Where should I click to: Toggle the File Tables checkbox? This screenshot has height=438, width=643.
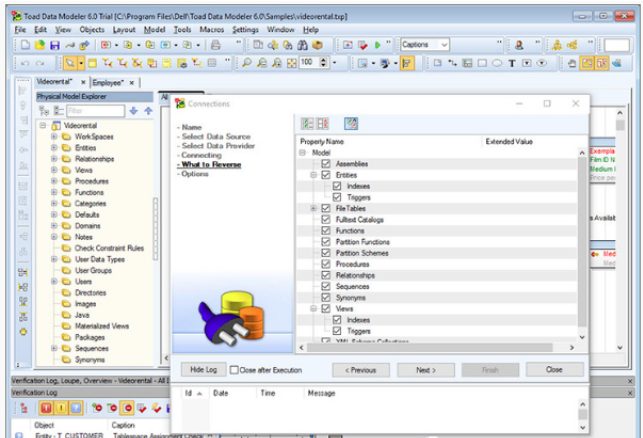(x=326, y=208)
